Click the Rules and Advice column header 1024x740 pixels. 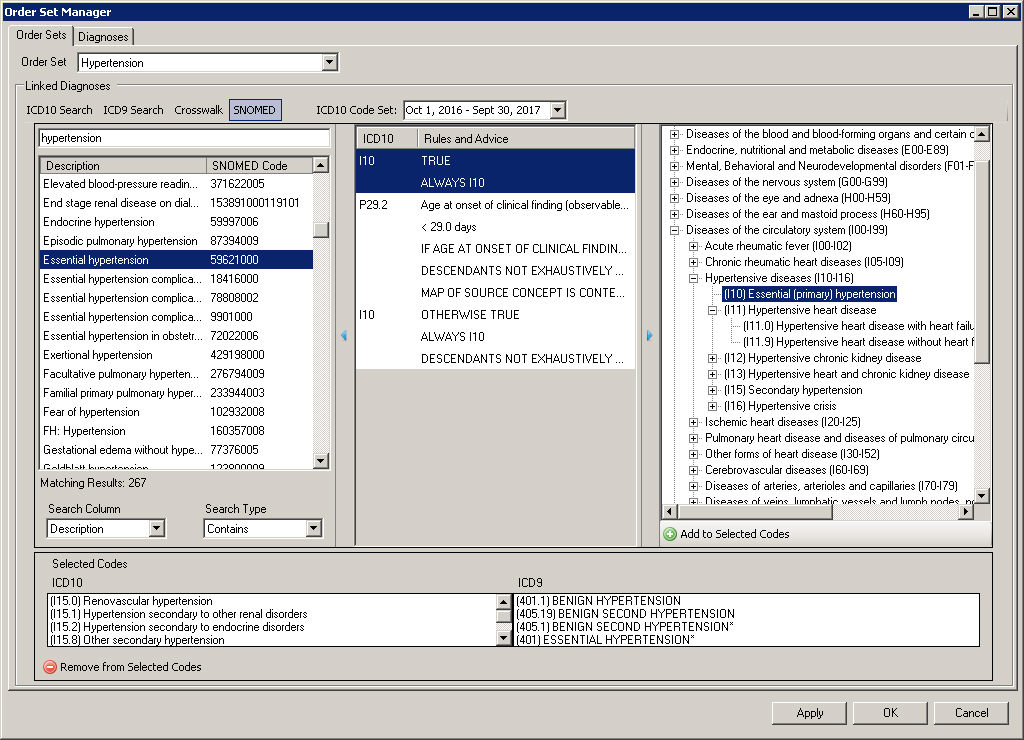[x=526, y=138]
